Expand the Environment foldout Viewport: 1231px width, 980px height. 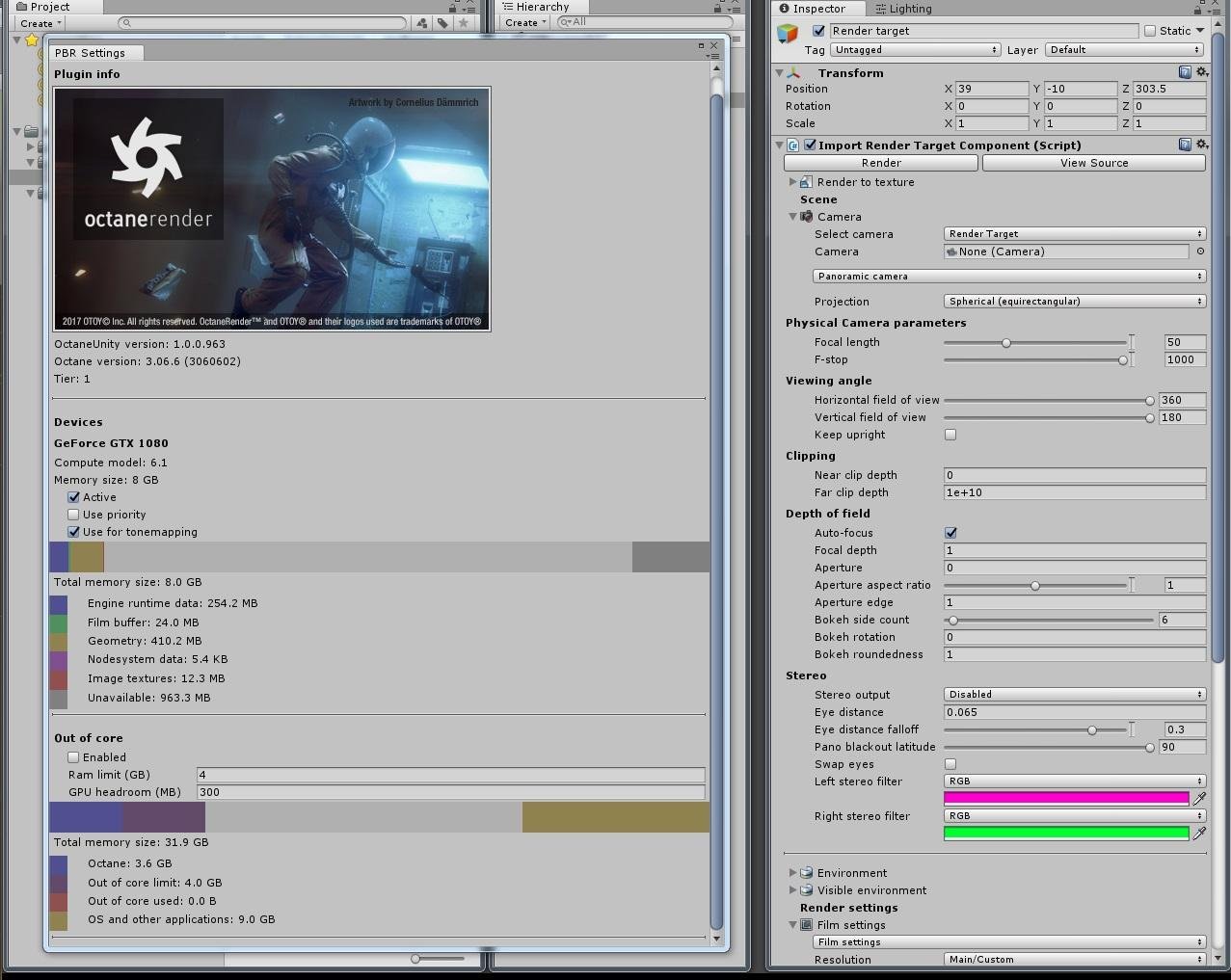point(792,873)
